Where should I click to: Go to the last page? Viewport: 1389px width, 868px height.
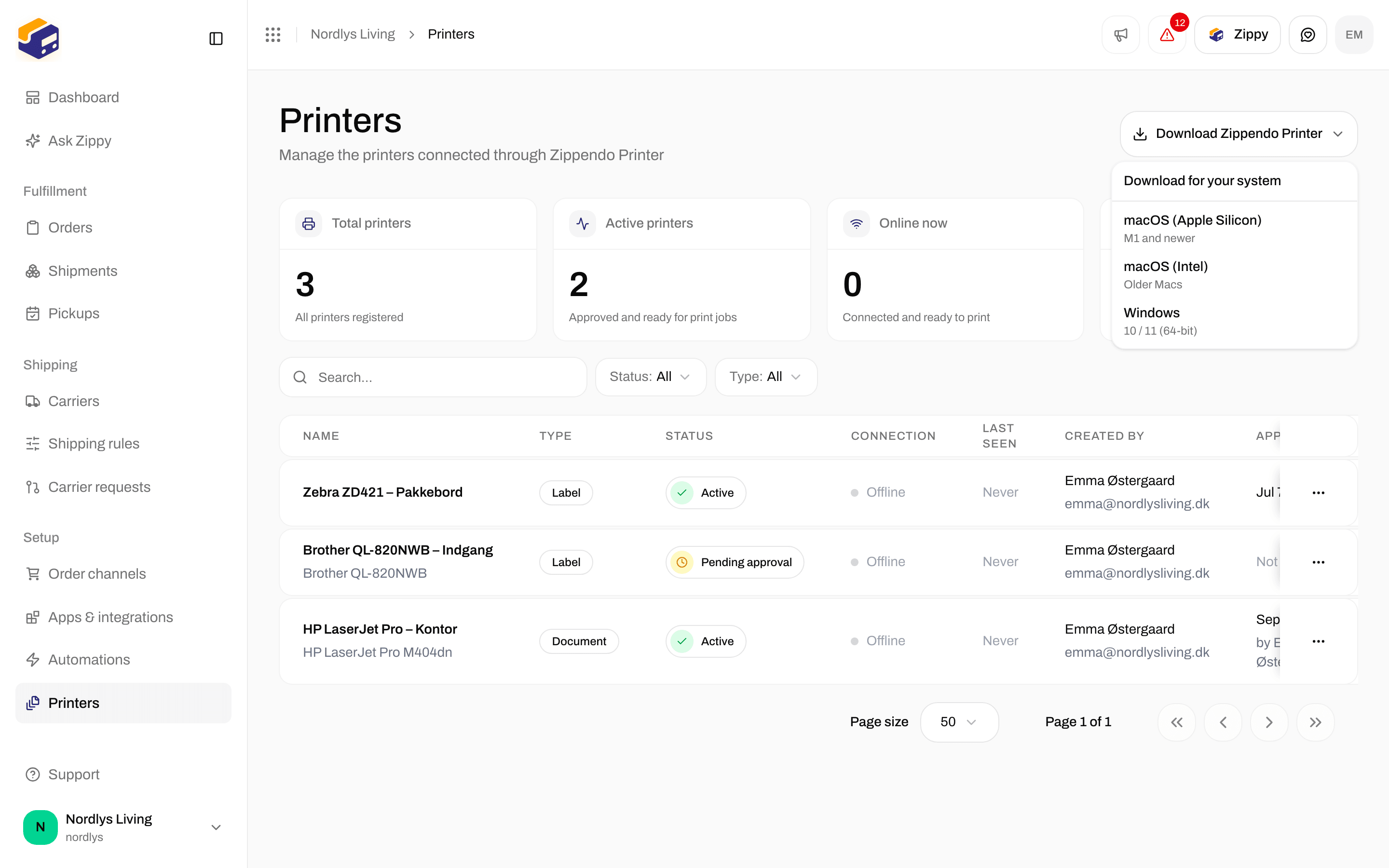tap(1316, 722)
